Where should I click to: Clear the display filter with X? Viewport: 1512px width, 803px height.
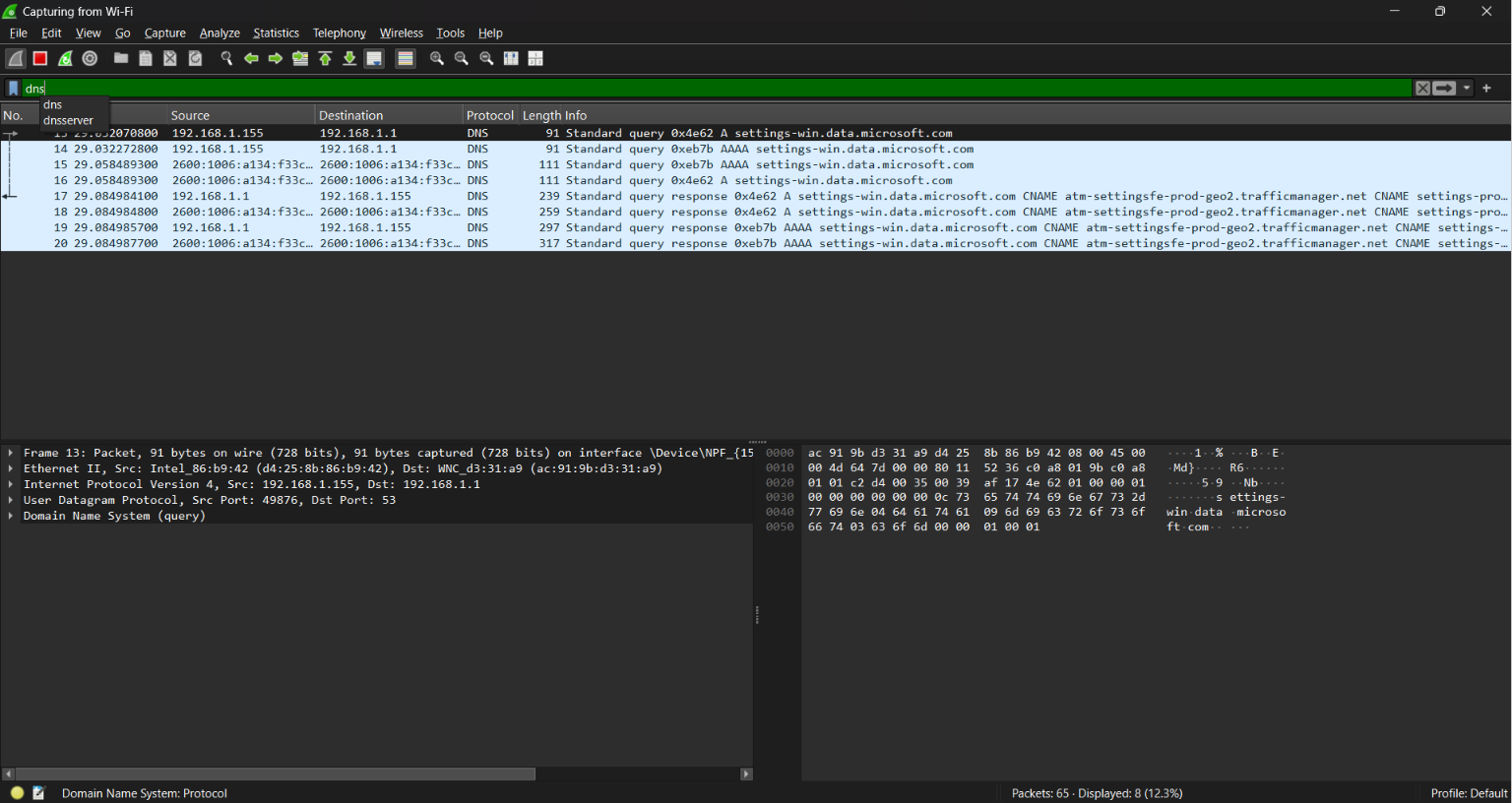1422,89
